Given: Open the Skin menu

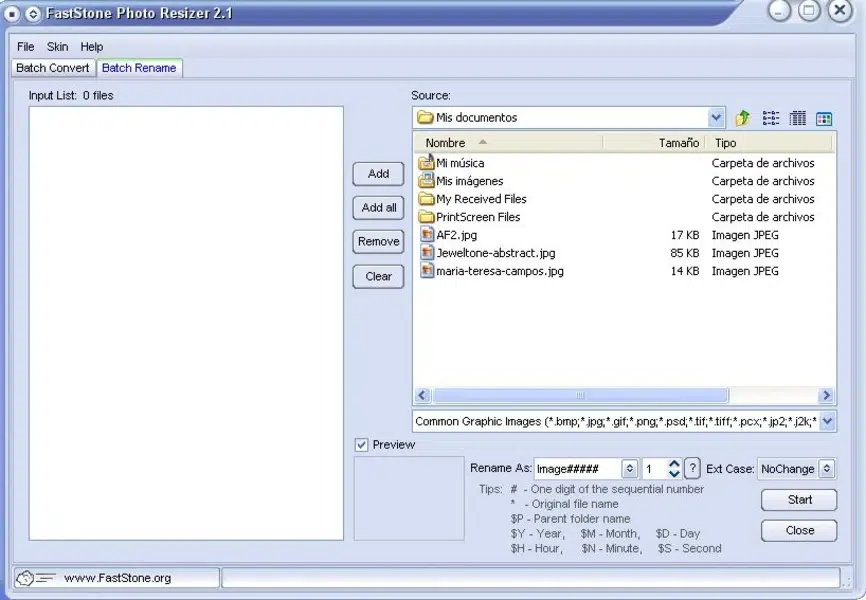Looking at the screenshot, I should pyautogui.click(x=57, y=46).
